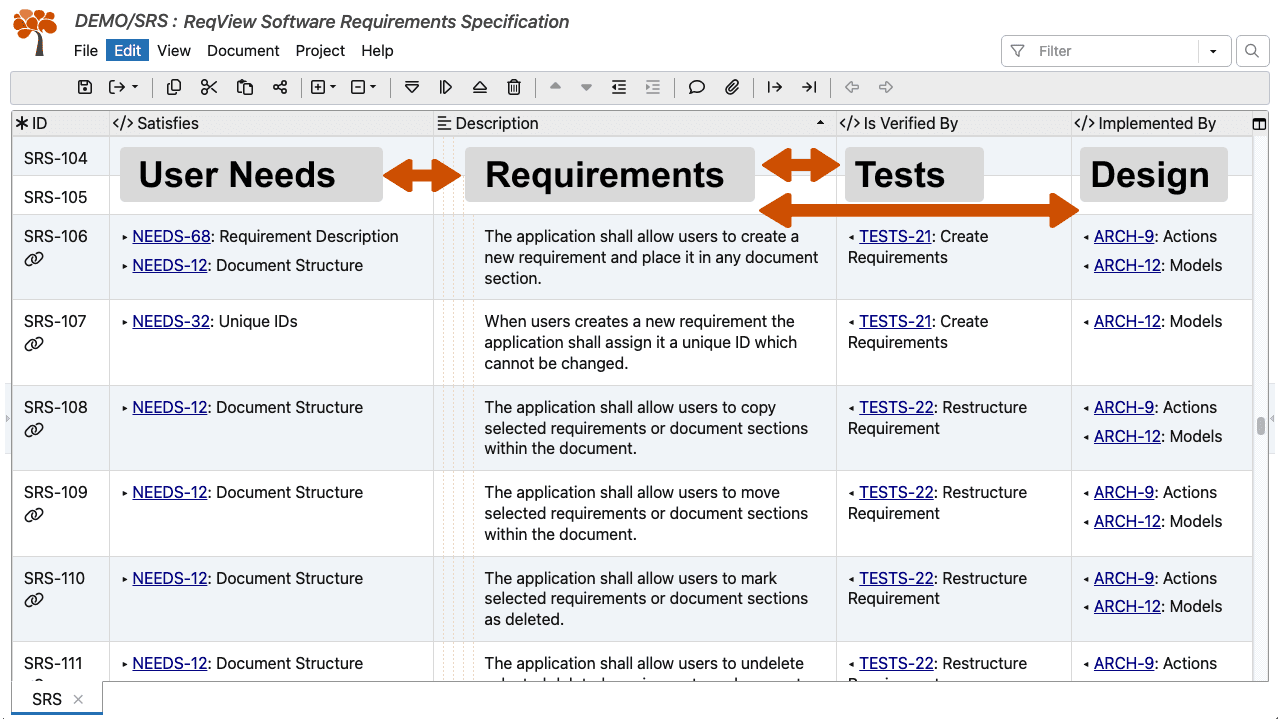This screenshot has width=1280, height=720.
Task: Delete the selected requirement permanently
Action: click(x=514, y=87)
